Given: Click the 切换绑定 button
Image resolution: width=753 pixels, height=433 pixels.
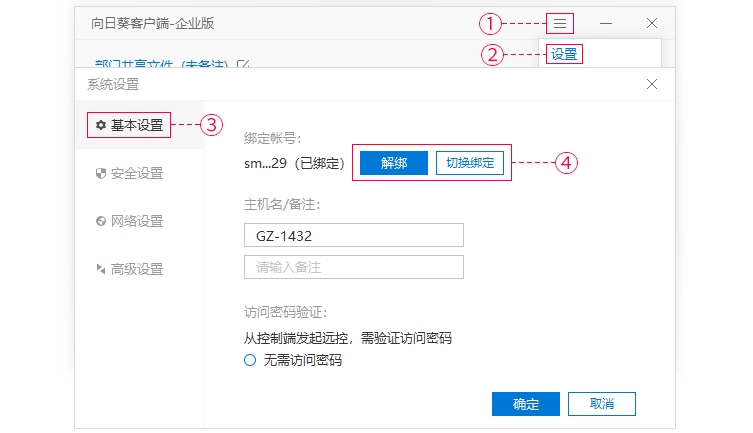Looking at the screenshot, I should pos(470,163).
